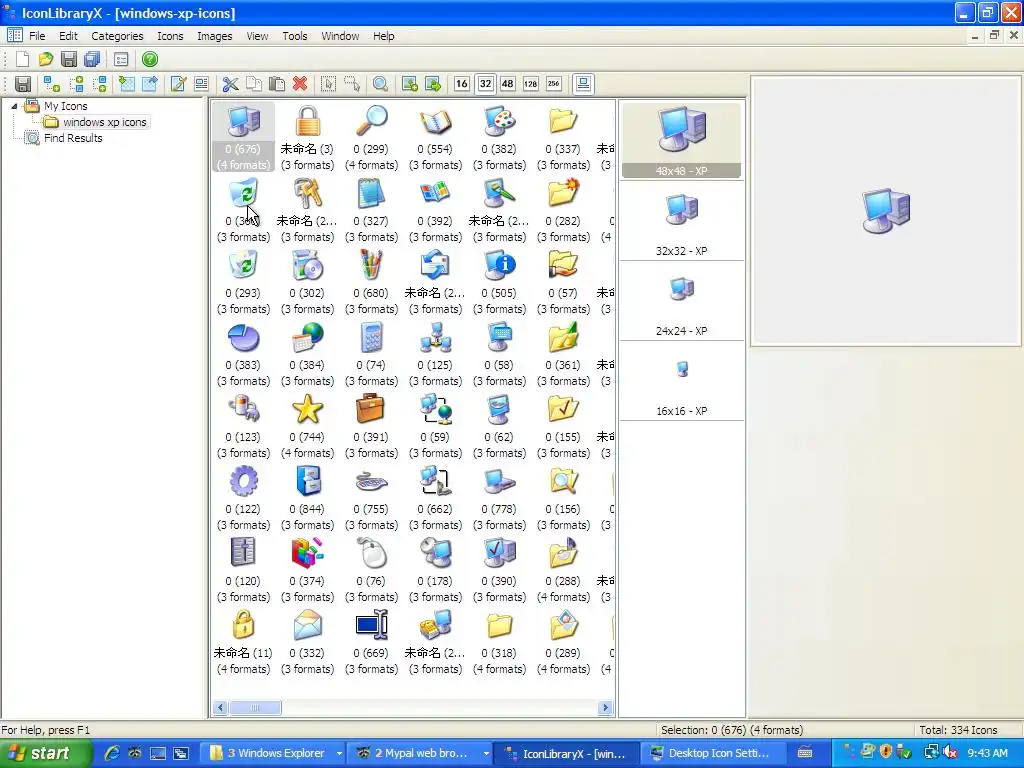Click the import image icon
The height and width of the screenshot is (768, 1024).
tap(409, 84)
